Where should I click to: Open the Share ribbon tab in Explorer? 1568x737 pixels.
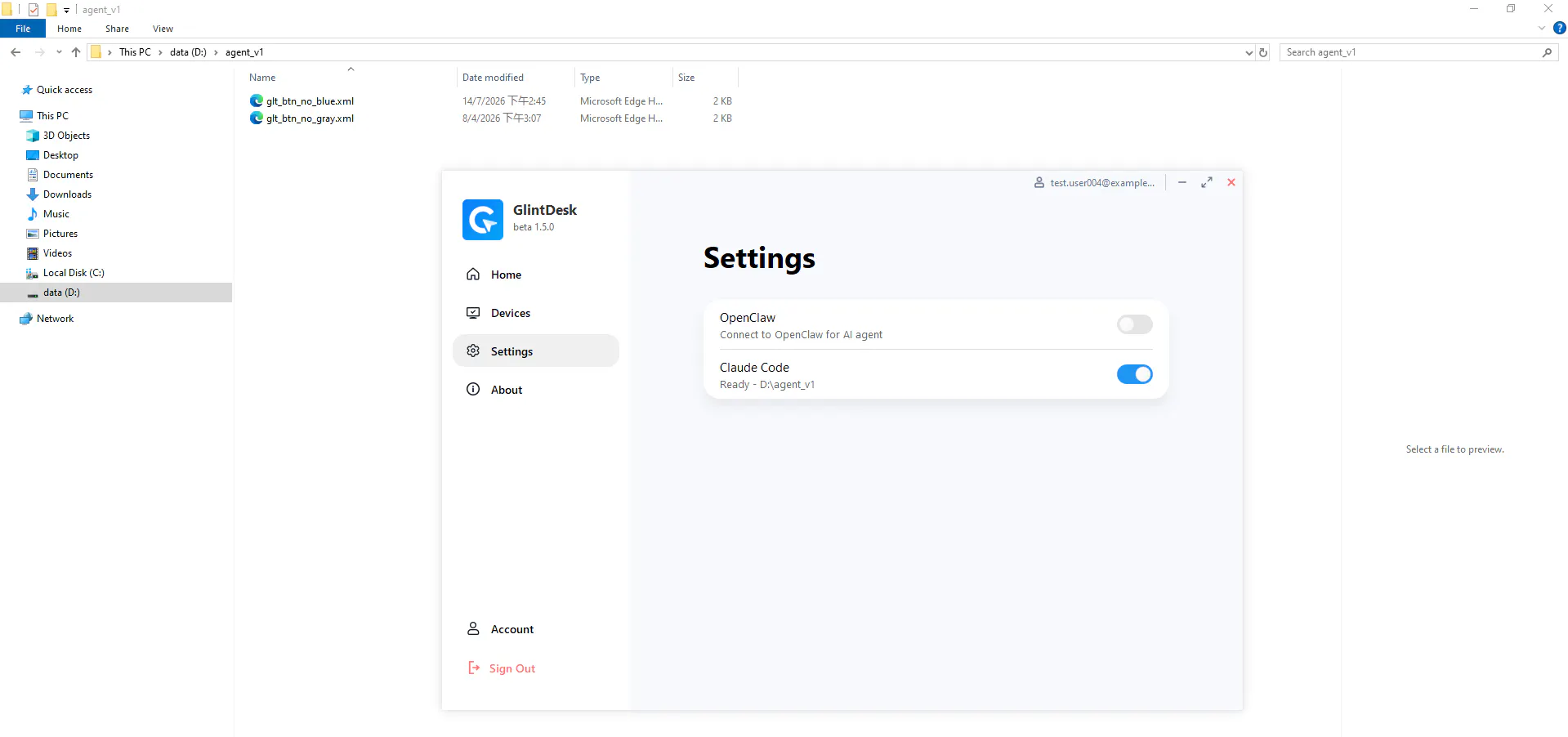point(117,29)
